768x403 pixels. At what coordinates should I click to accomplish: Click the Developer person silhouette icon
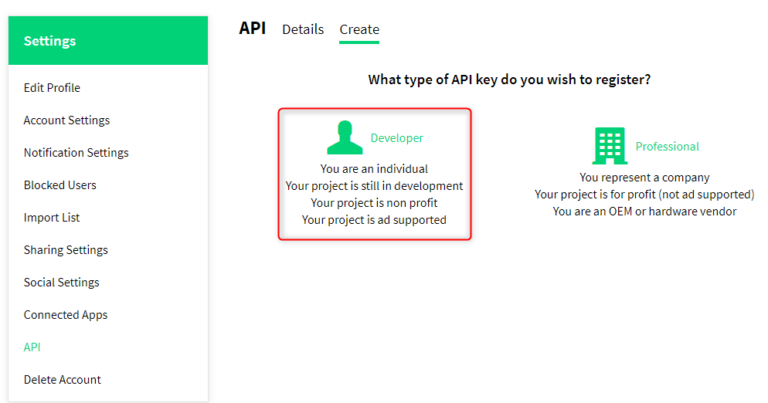(x=345, y=138)
